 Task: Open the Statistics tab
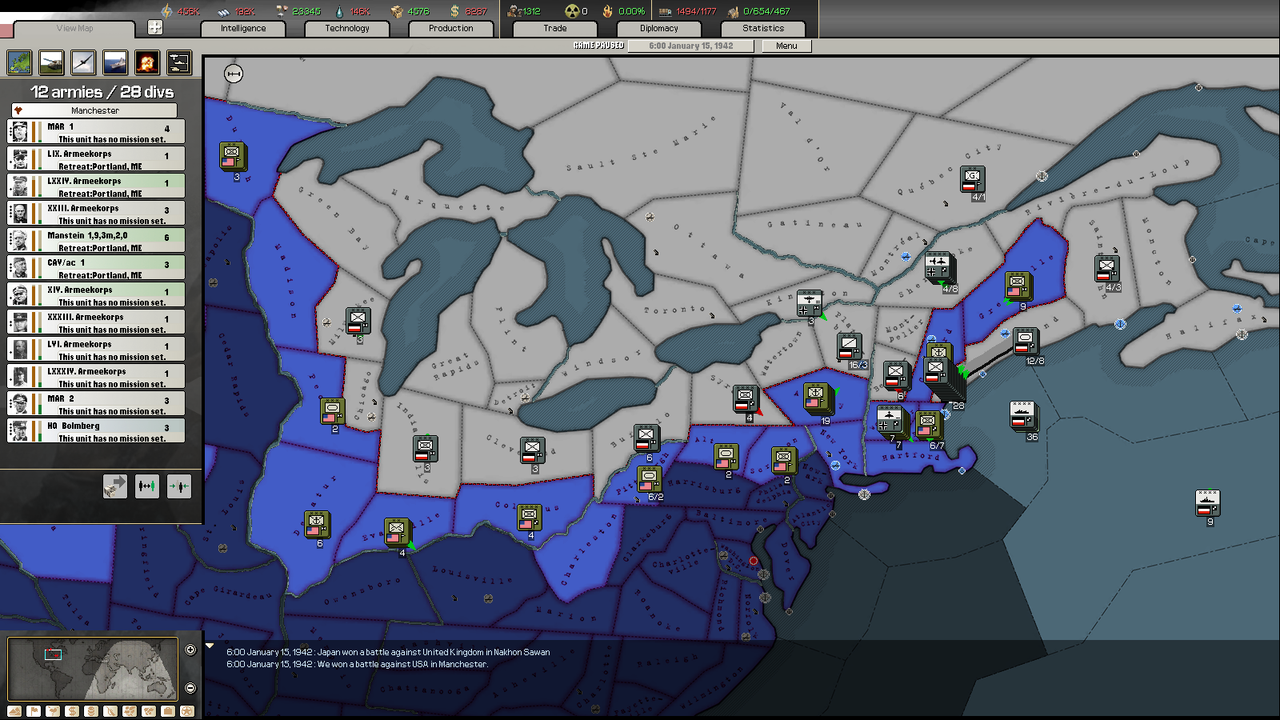(763, 28)
